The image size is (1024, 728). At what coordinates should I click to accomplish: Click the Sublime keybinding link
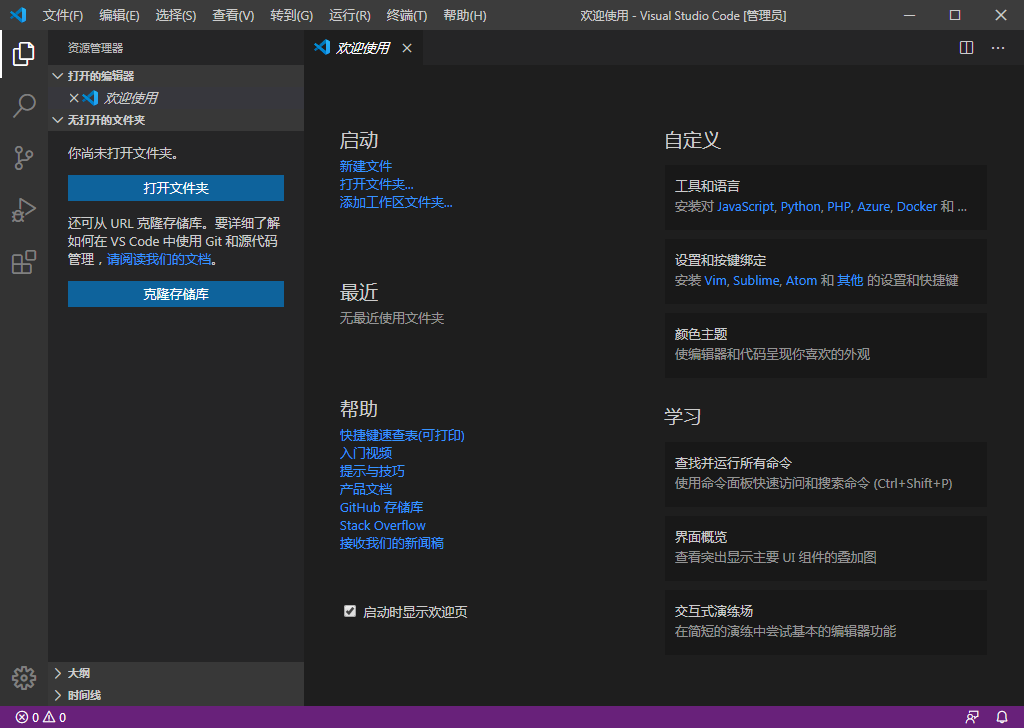(x=756, y=280)
